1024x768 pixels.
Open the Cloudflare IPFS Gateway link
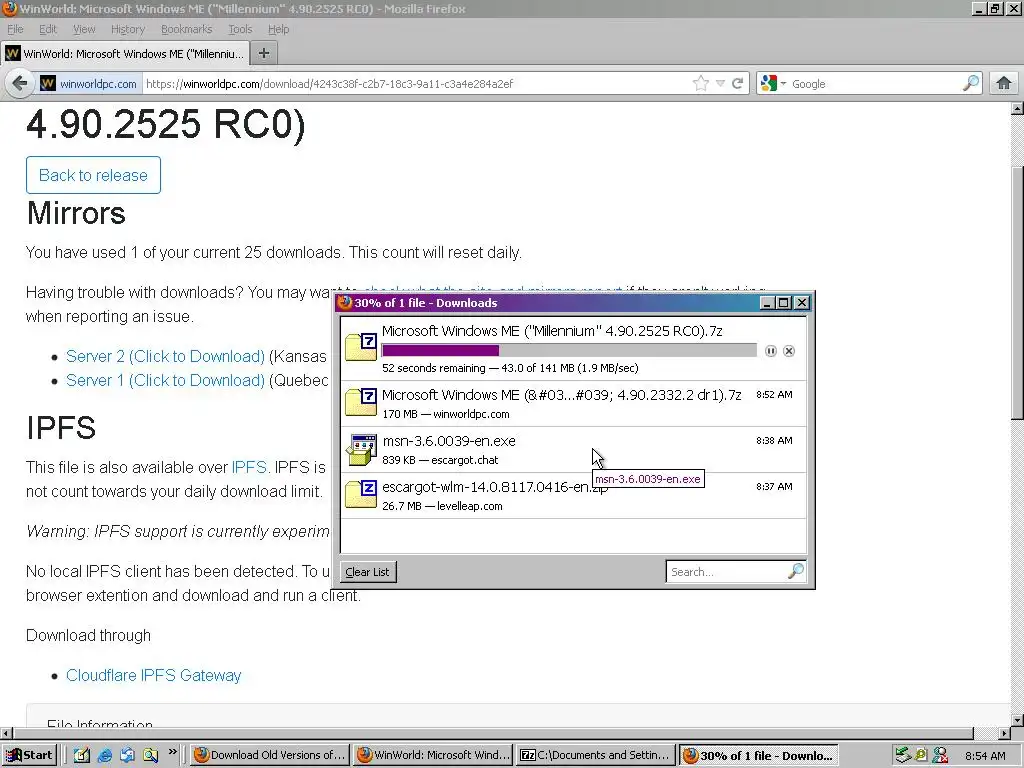tap(153, 675)
